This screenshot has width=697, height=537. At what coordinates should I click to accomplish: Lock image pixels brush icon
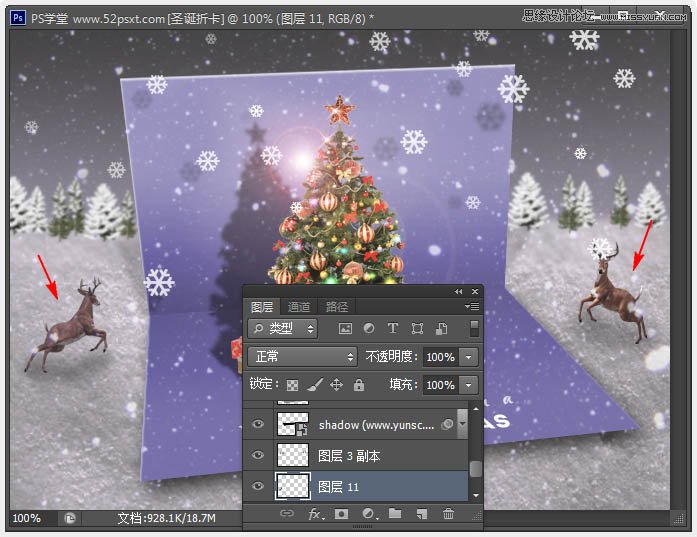tap(315, 385)
